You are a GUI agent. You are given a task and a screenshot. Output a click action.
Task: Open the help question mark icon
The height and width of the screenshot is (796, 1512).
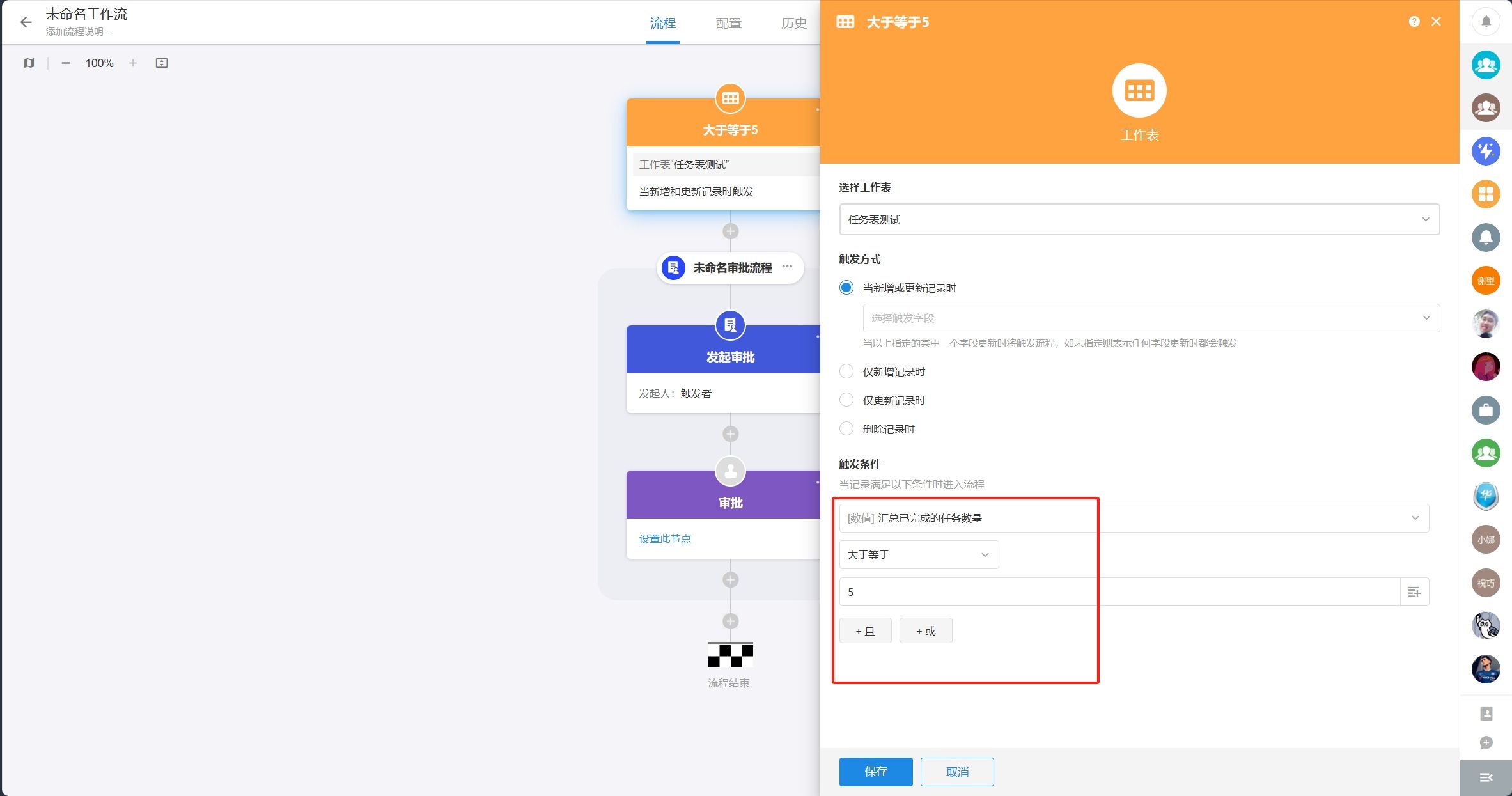click(x=1414, y=22)
